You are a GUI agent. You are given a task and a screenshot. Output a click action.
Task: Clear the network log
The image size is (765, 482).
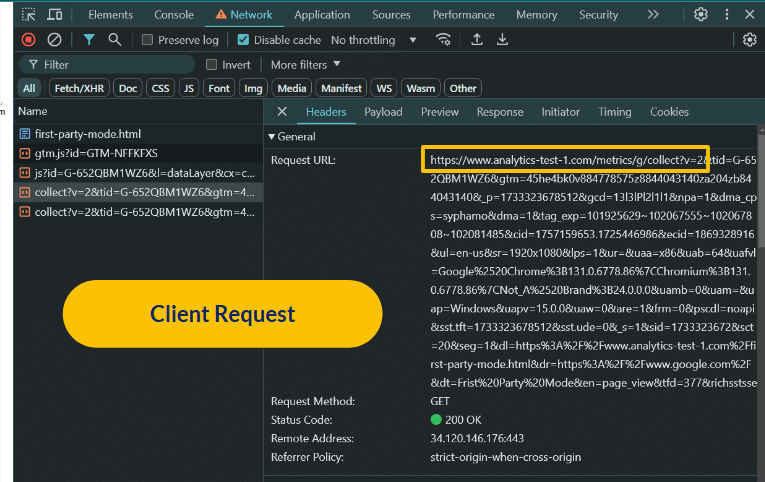click(54, 40)
